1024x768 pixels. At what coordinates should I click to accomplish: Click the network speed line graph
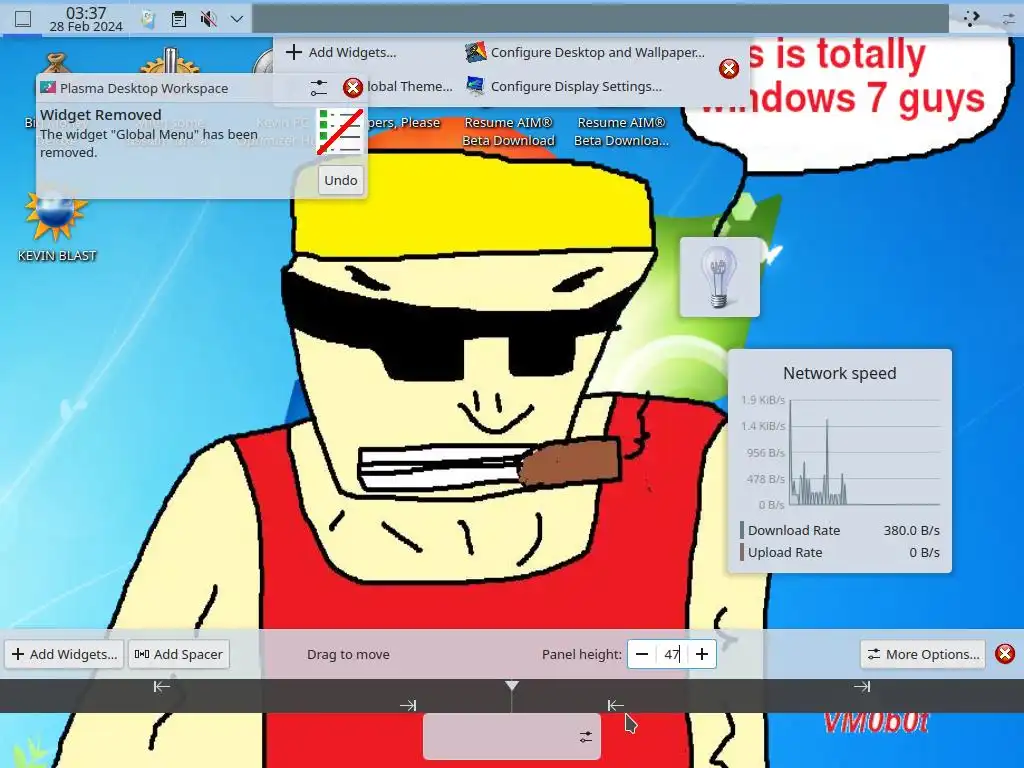pyautogui.click(x=864, y=452)
